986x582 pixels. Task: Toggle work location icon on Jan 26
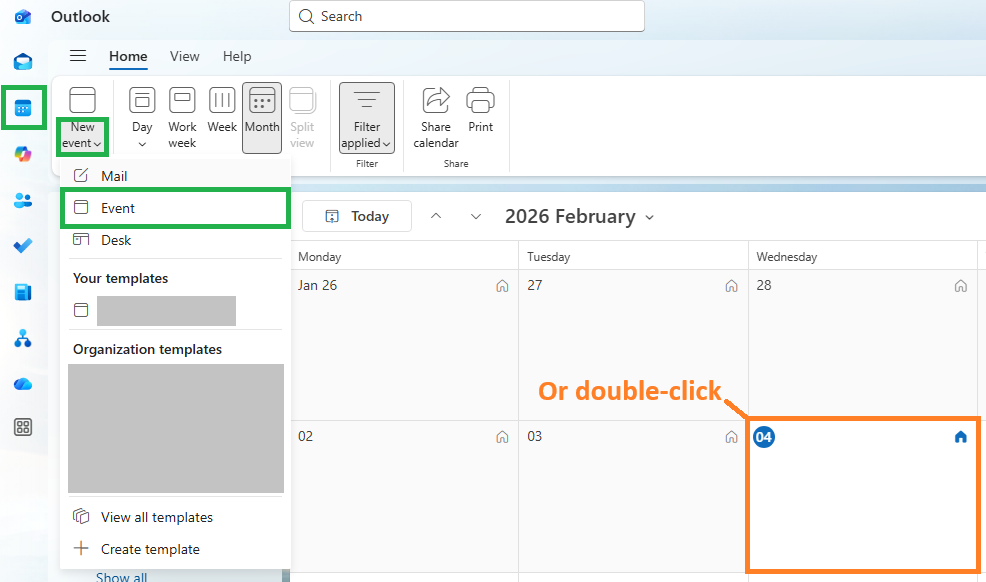[x=502, y=286]
